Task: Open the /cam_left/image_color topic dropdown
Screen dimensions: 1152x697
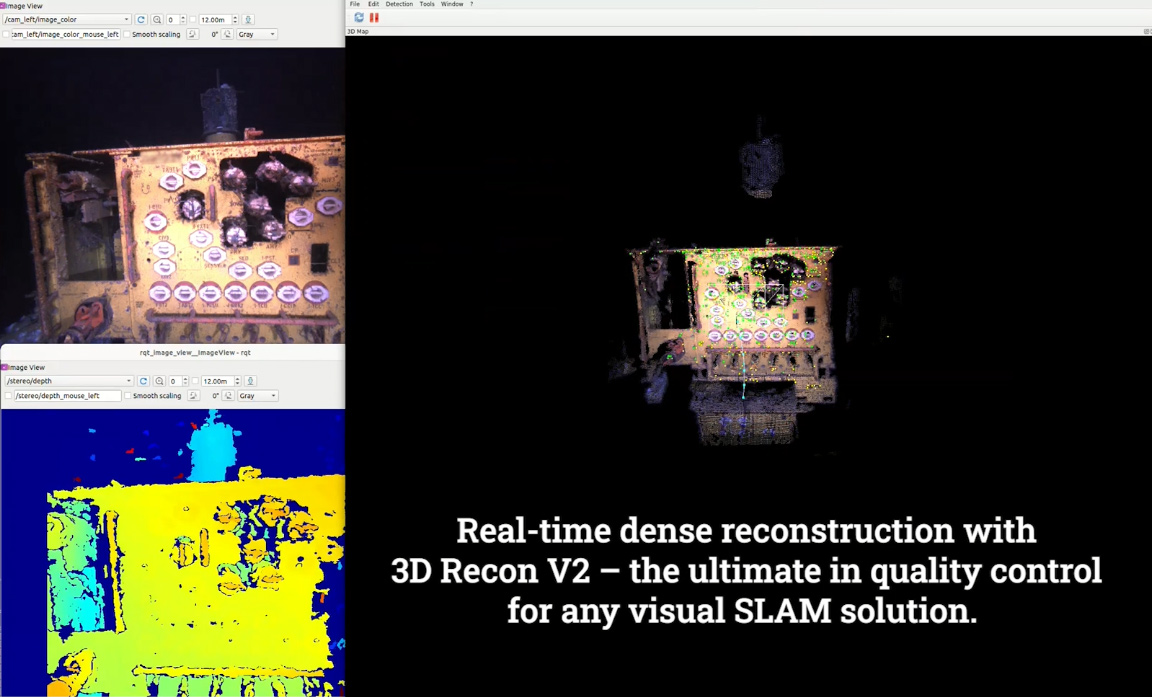Action: (67, 19)
